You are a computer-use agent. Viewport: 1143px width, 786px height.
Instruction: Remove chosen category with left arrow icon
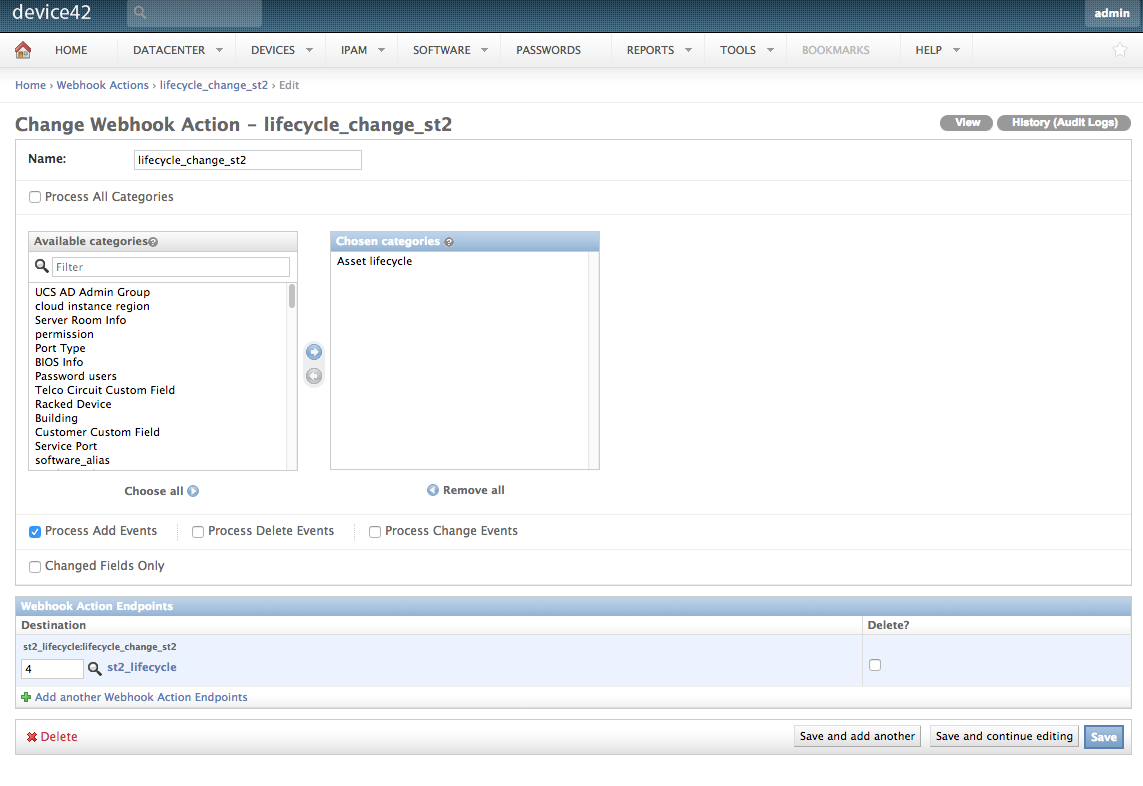click(x=313, y=376)
